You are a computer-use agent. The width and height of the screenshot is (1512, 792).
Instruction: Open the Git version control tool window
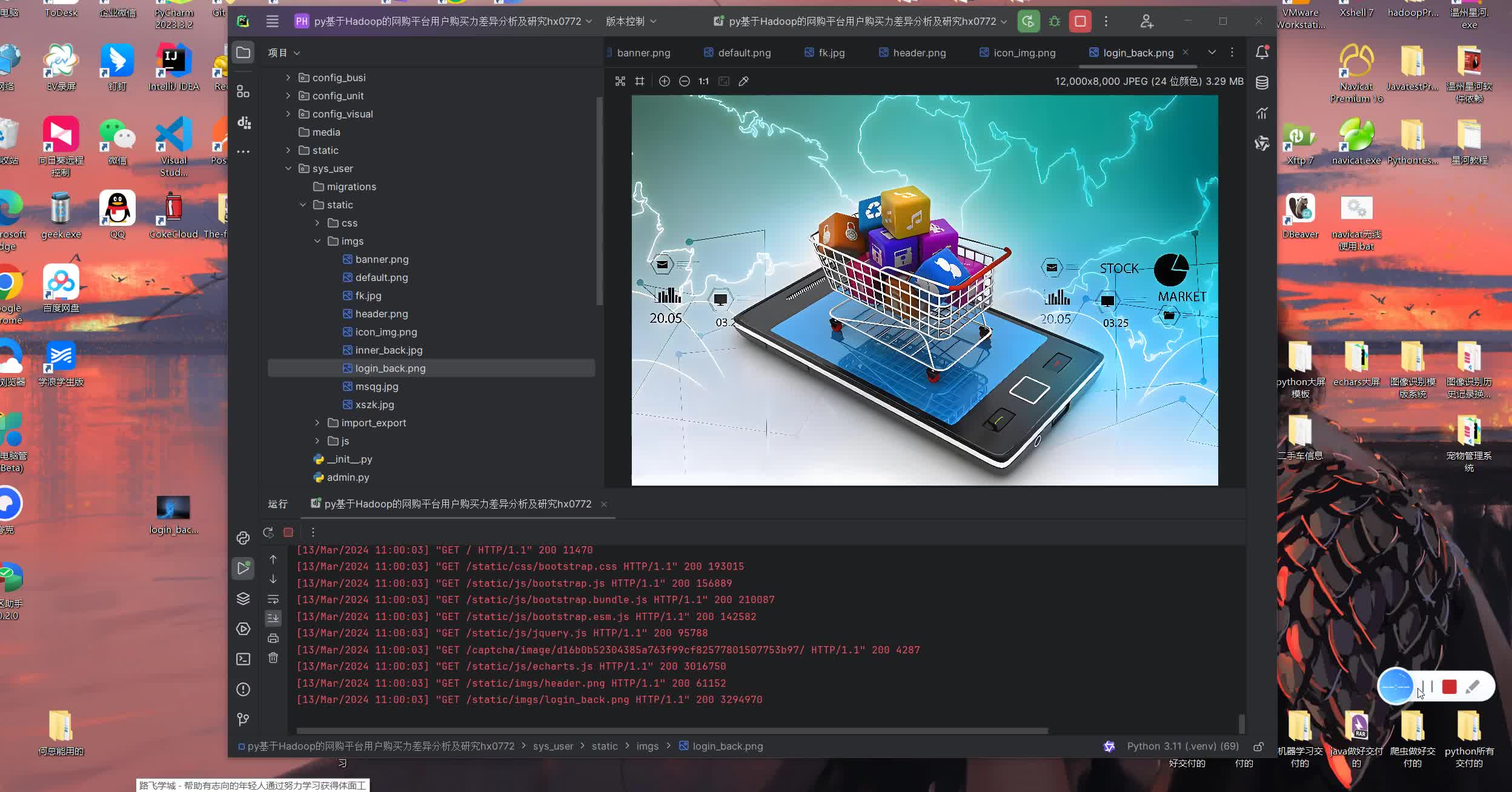tap(243, 719)
